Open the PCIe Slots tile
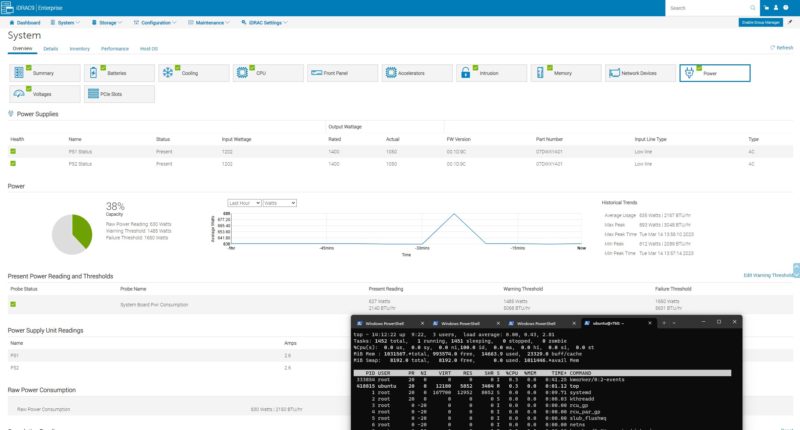 tap(120, 94)
